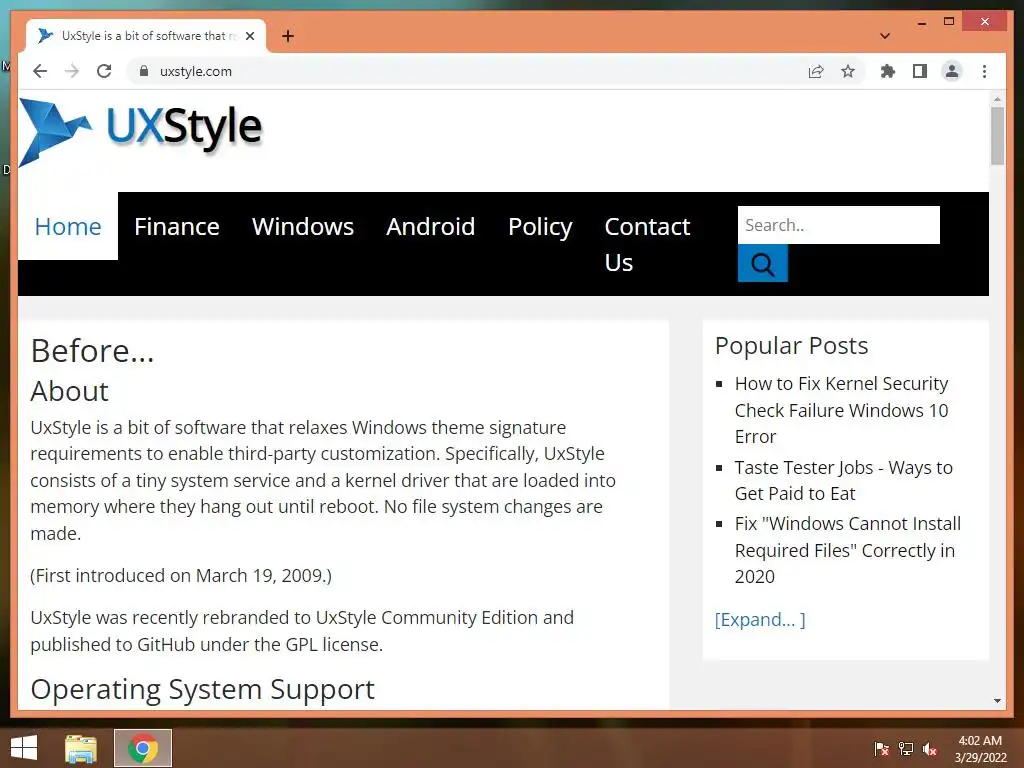The height and width of the screenshot is (768, 1024).
Task: Toggle the Chrome side panel icon
Action: coord(920,71)
